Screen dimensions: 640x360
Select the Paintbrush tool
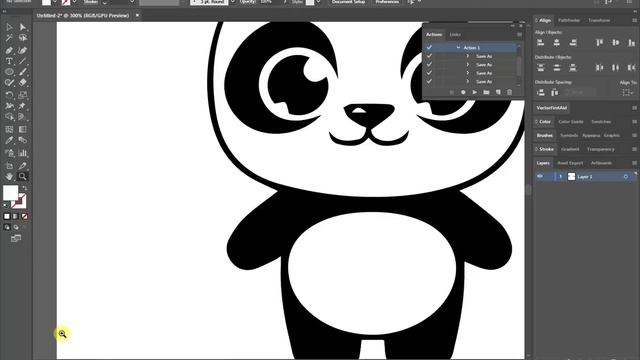[x=23, y=72]
